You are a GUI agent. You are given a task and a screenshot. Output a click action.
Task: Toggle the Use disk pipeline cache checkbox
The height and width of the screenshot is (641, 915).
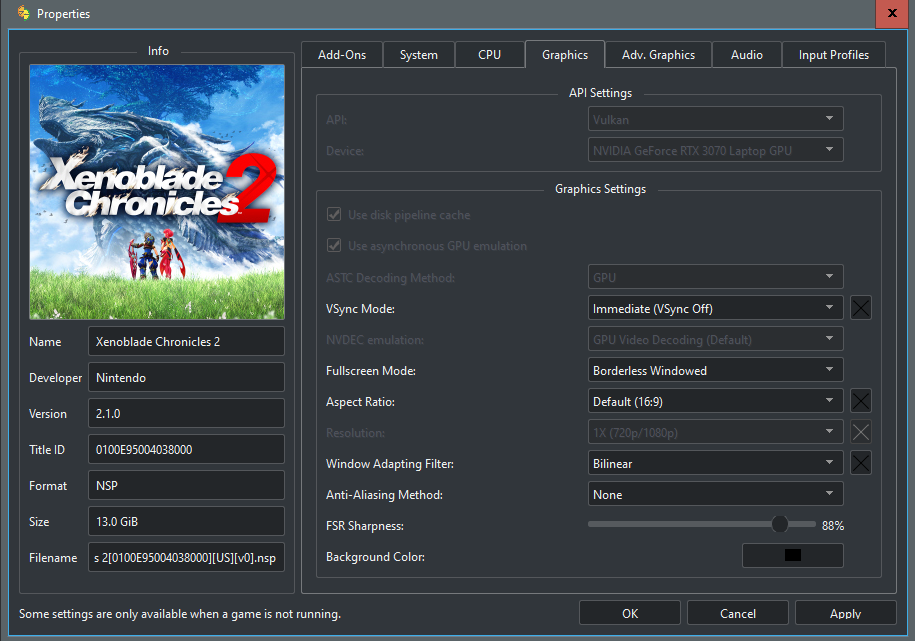(334, 214)
